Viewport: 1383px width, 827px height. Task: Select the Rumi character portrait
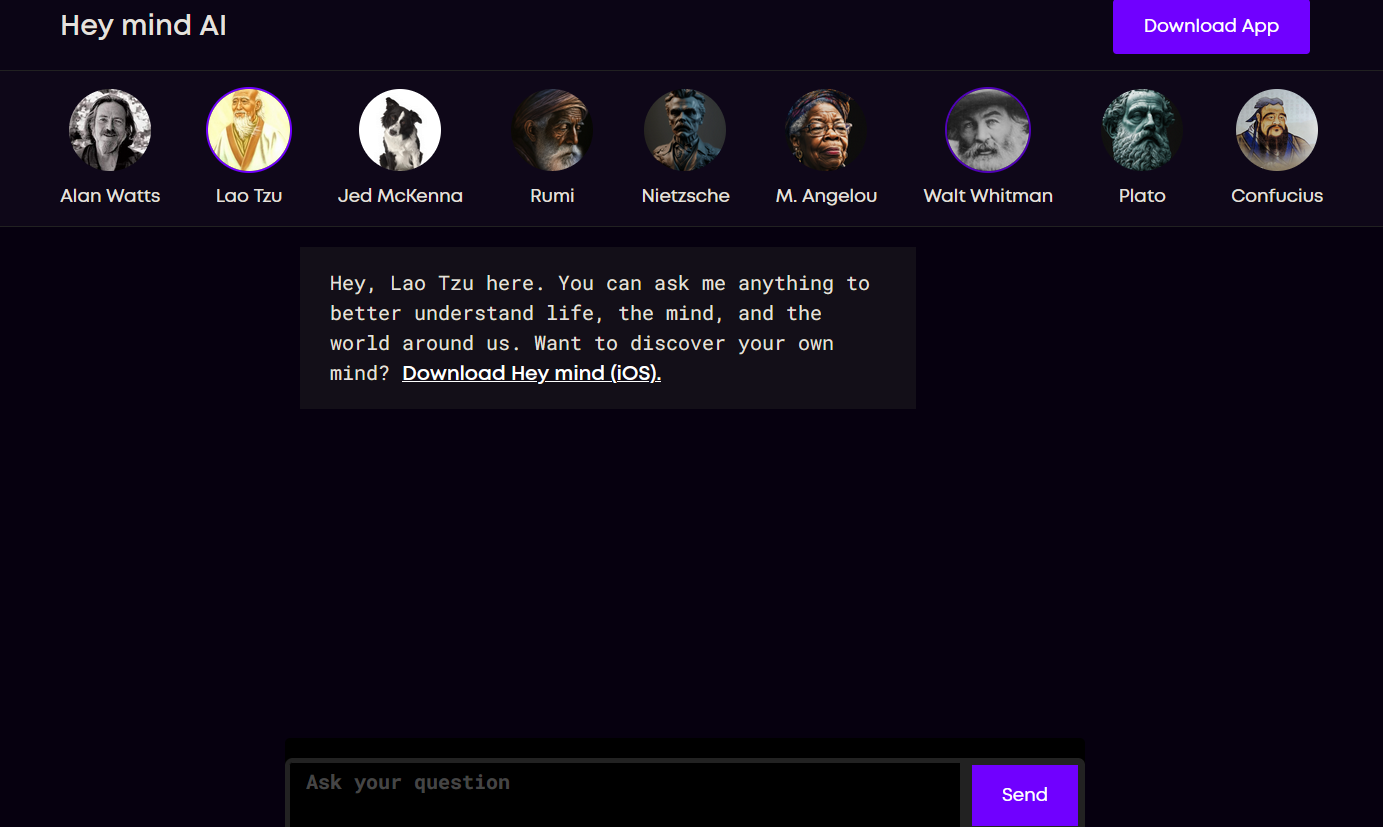552,130
